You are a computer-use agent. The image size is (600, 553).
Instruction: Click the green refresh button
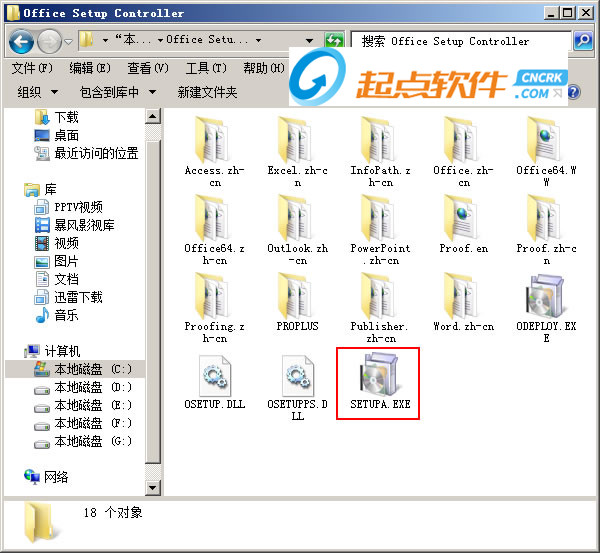pos(334,40)
